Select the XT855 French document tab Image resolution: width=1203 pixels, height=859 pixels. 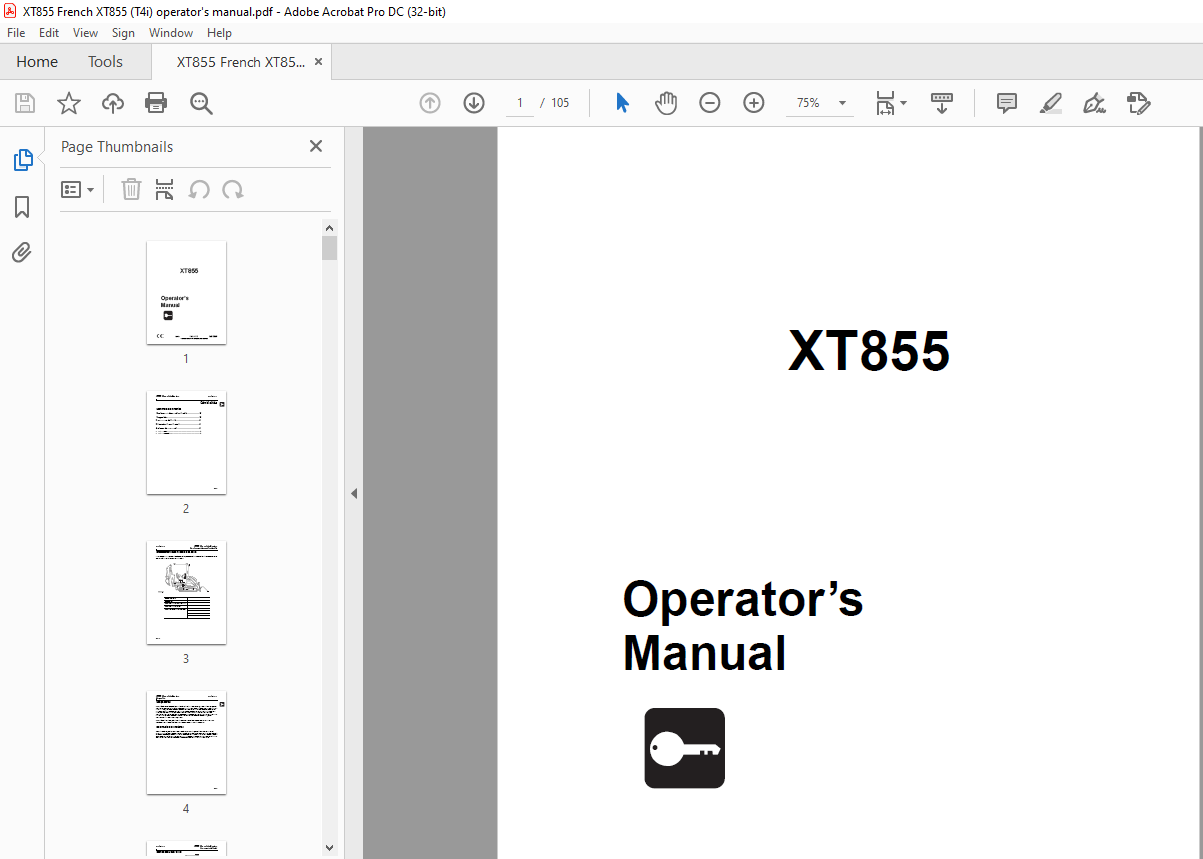point(241,62)
